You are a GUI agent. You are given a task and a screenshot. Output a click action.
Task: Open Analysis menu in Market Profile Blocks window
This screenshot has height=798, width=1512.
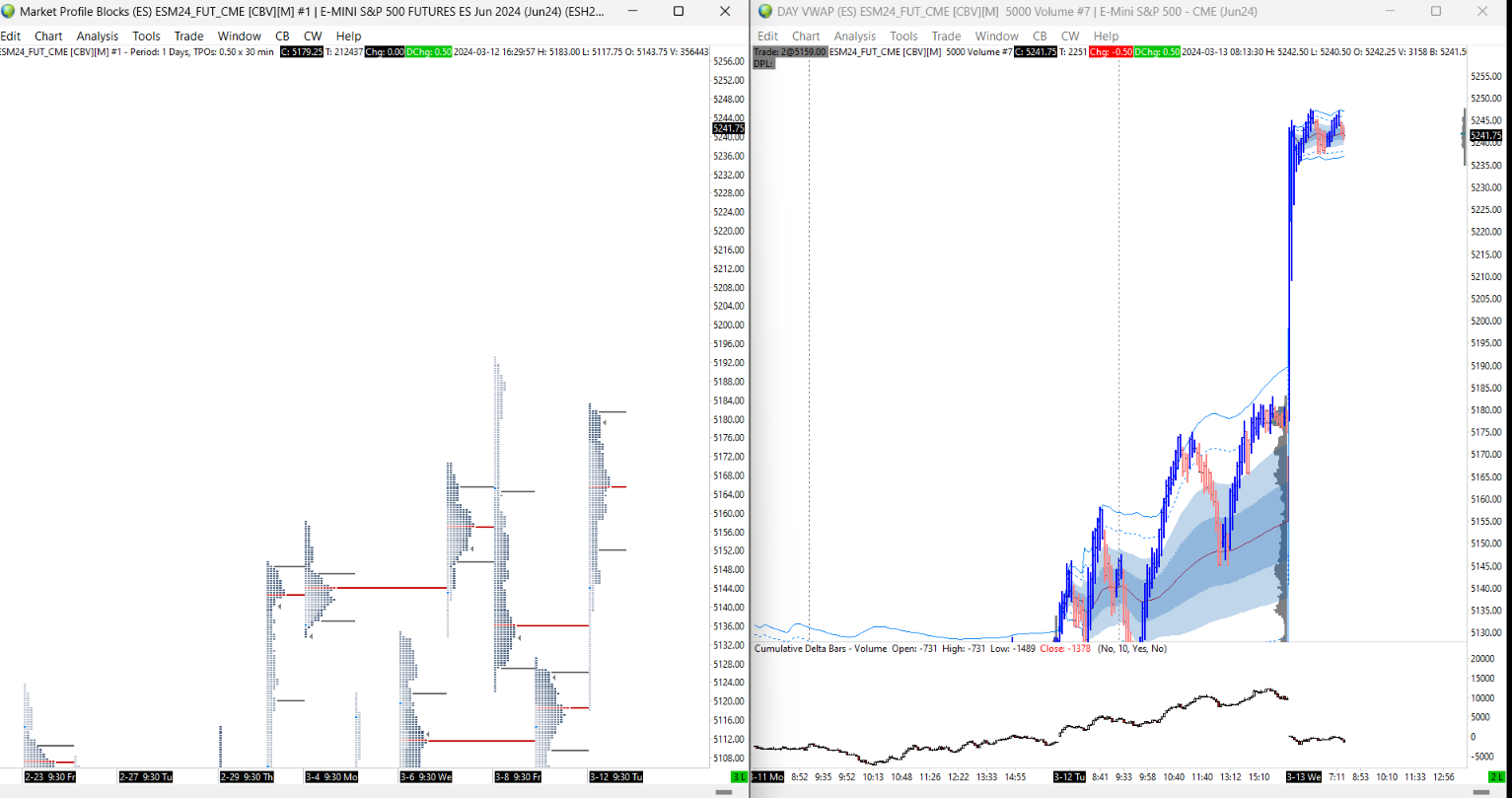[x=98, y=36]
